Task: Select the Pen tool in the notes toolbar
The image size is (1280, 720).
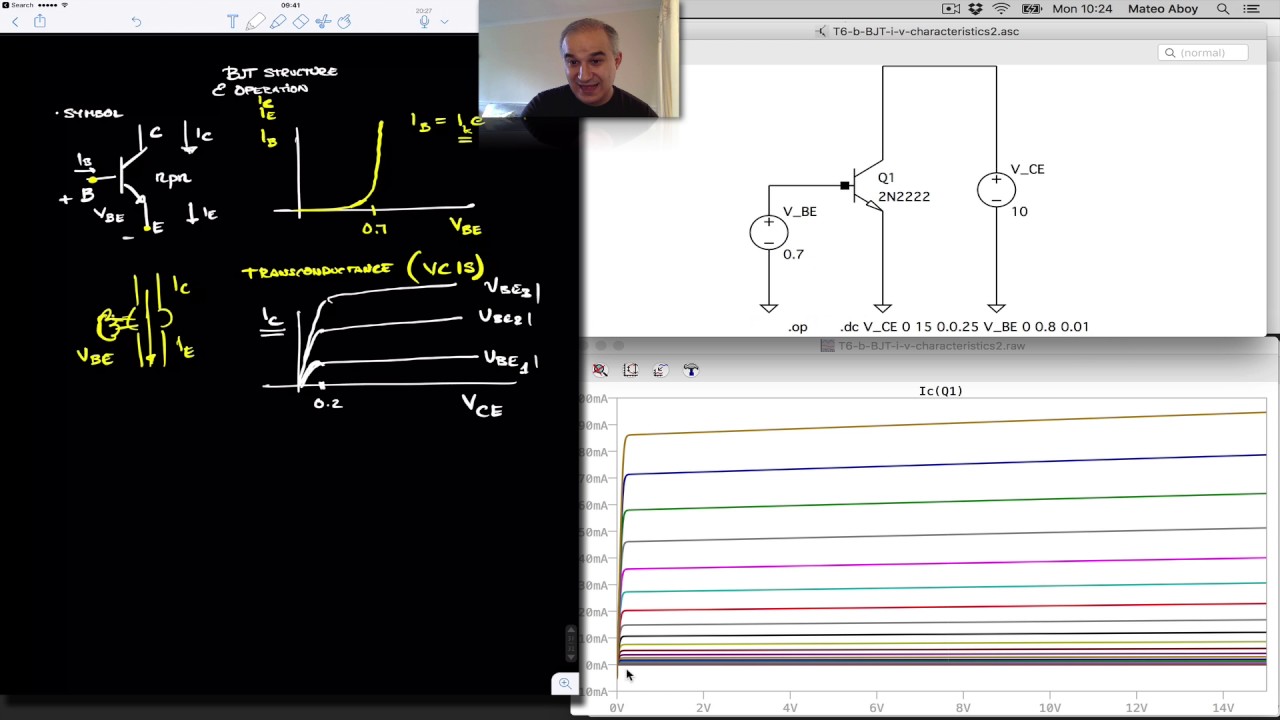Action: [255, 21]
